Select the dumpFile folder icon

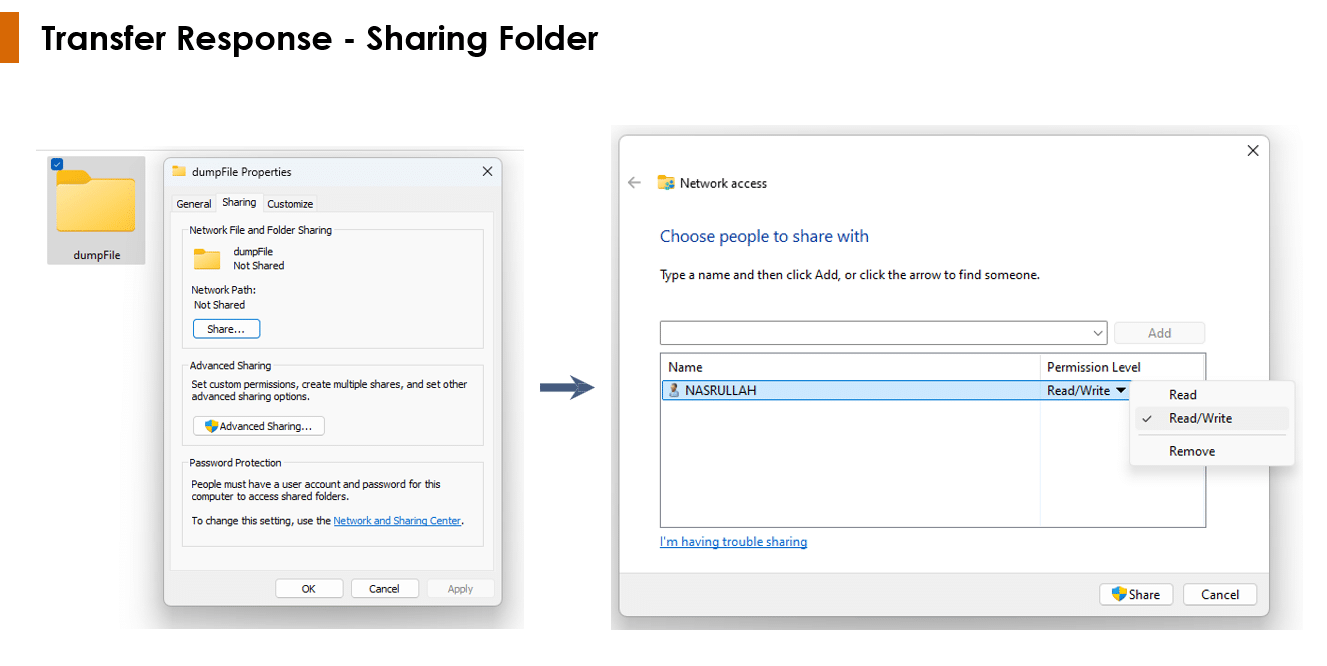point(96,201)
